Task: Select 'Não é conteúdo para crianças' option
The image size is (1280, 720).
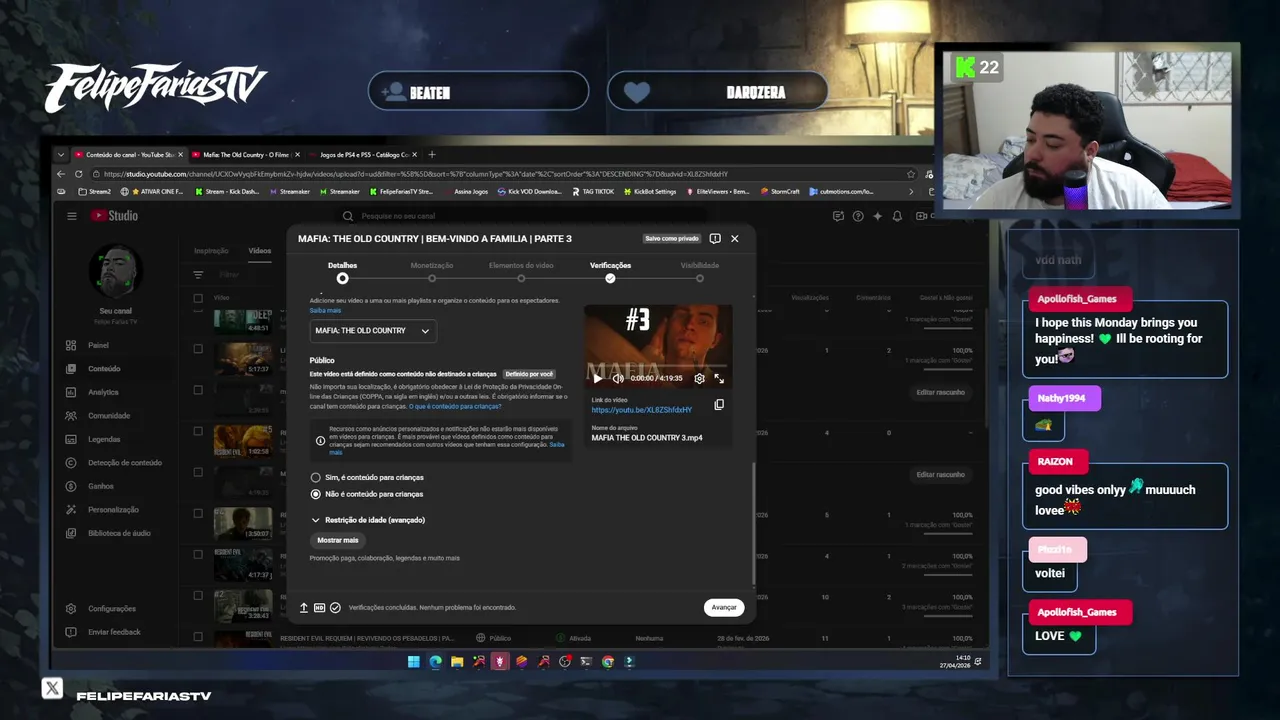Action: point(315,494)
